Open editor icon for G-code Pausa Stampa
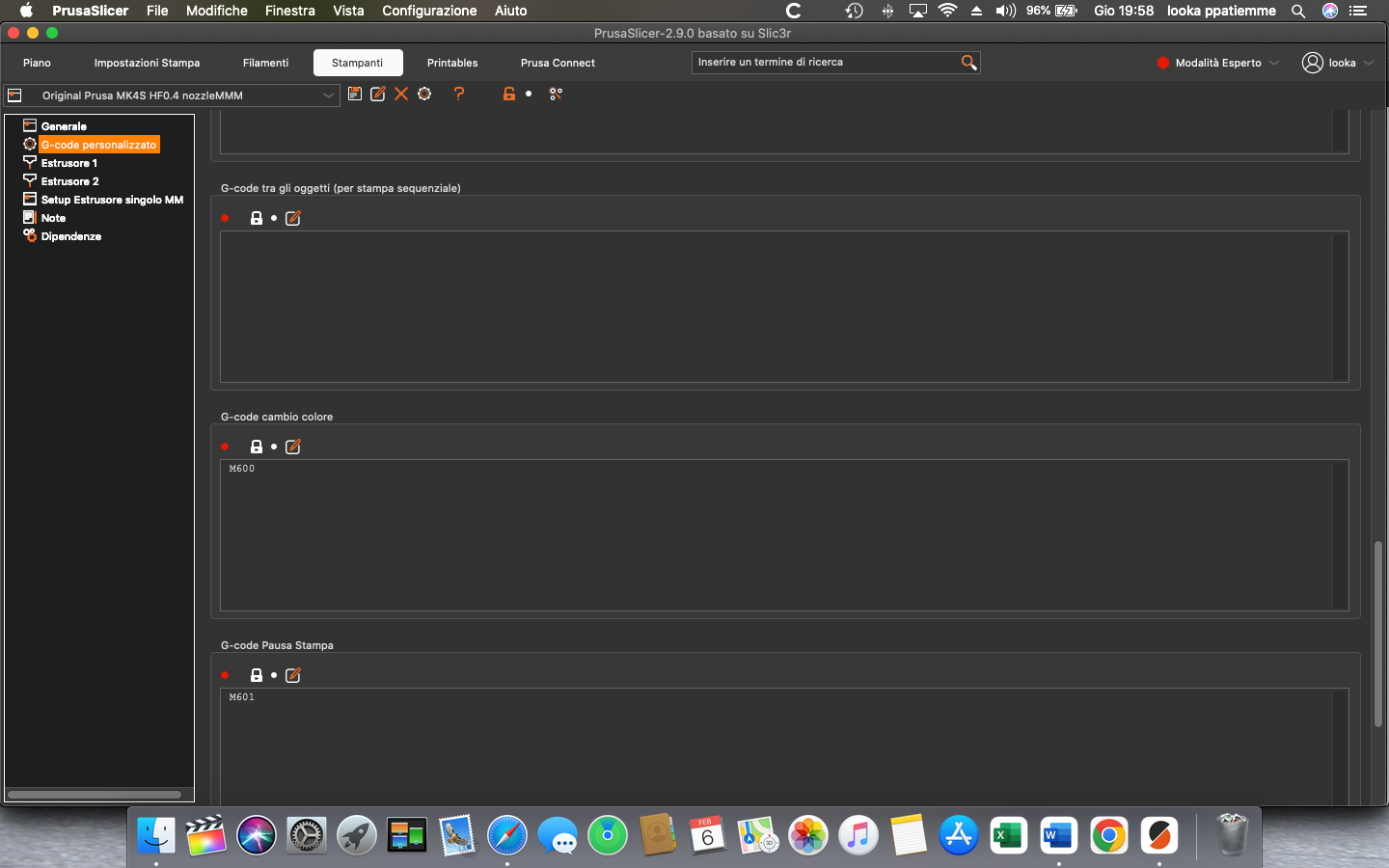This screenshot has height=868, width=1389. coord(293,675)
